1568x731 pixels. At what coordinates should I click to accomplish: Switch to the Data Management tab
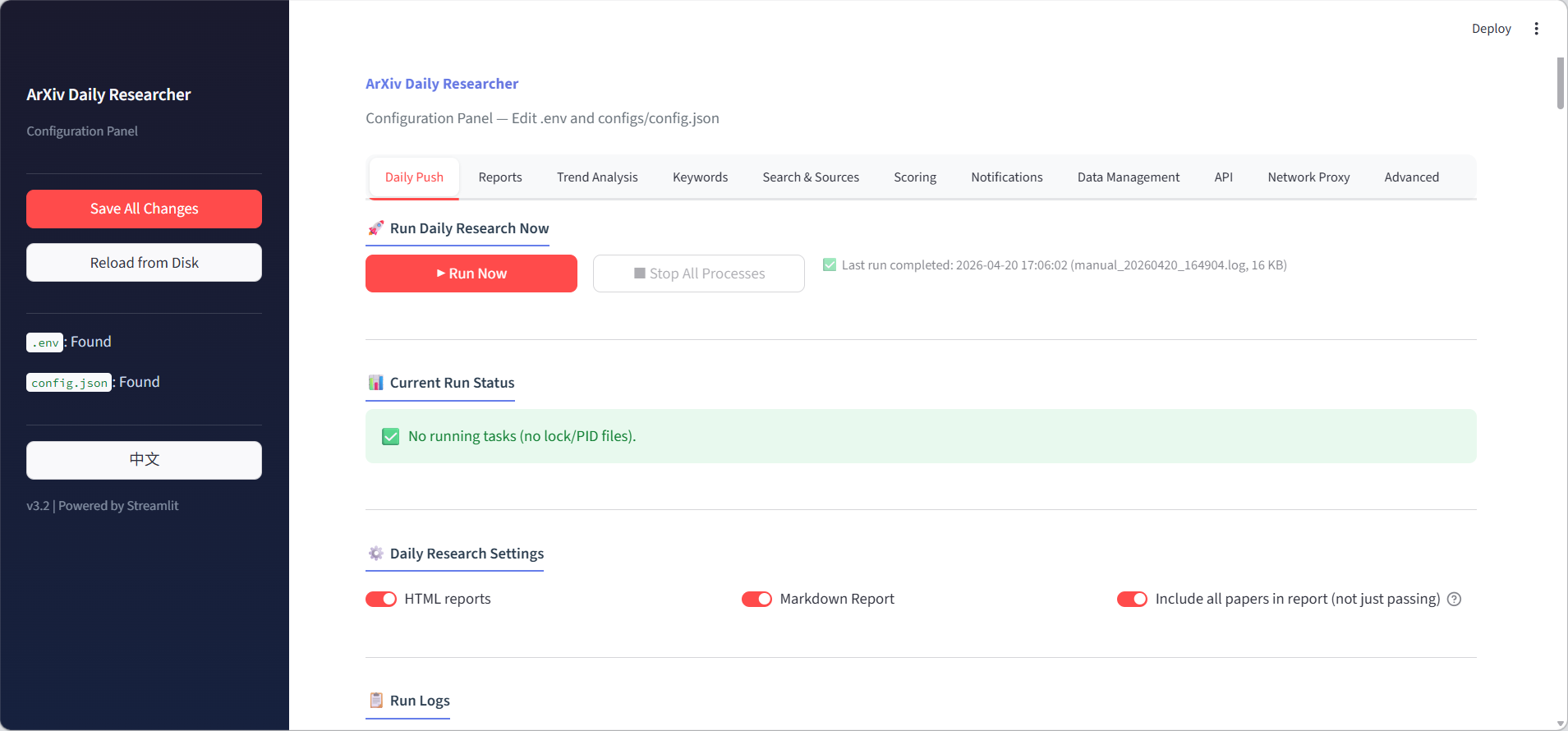(x=1129, y=177)
